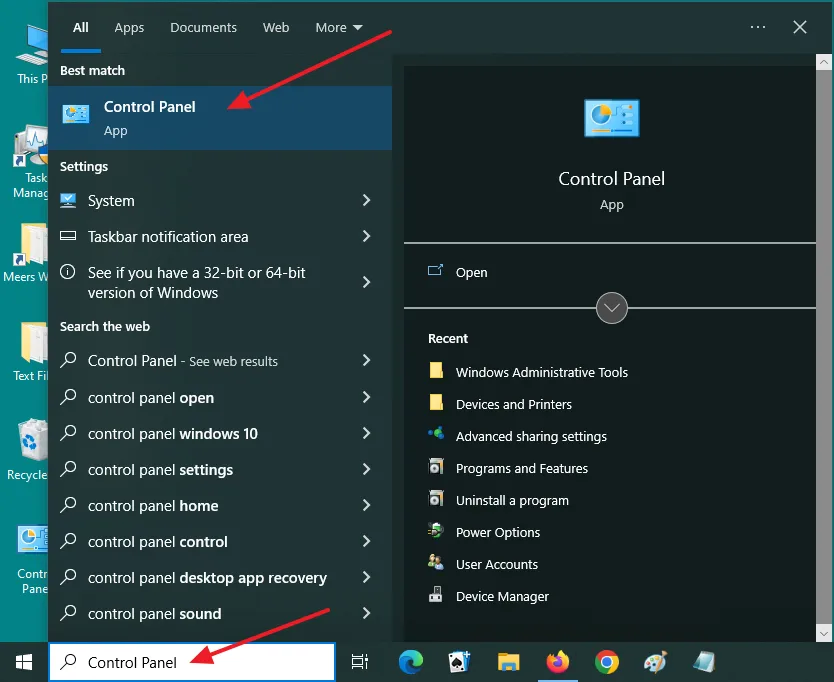Click the Power Options icon in Recent

[436, 530]
